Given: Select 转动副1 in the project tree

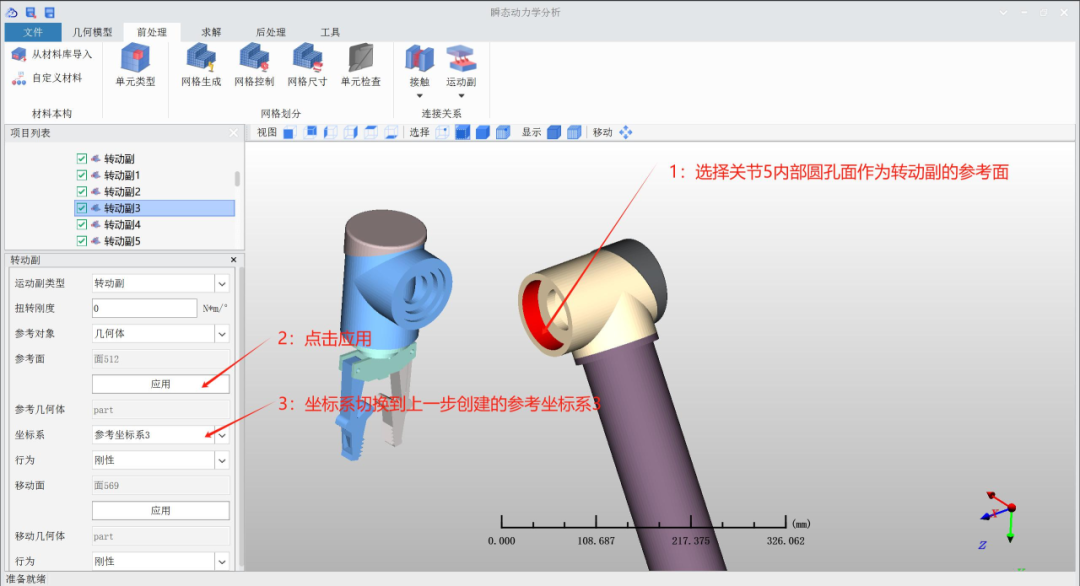Looking at the screenshot, I should (x=123, y=175).
